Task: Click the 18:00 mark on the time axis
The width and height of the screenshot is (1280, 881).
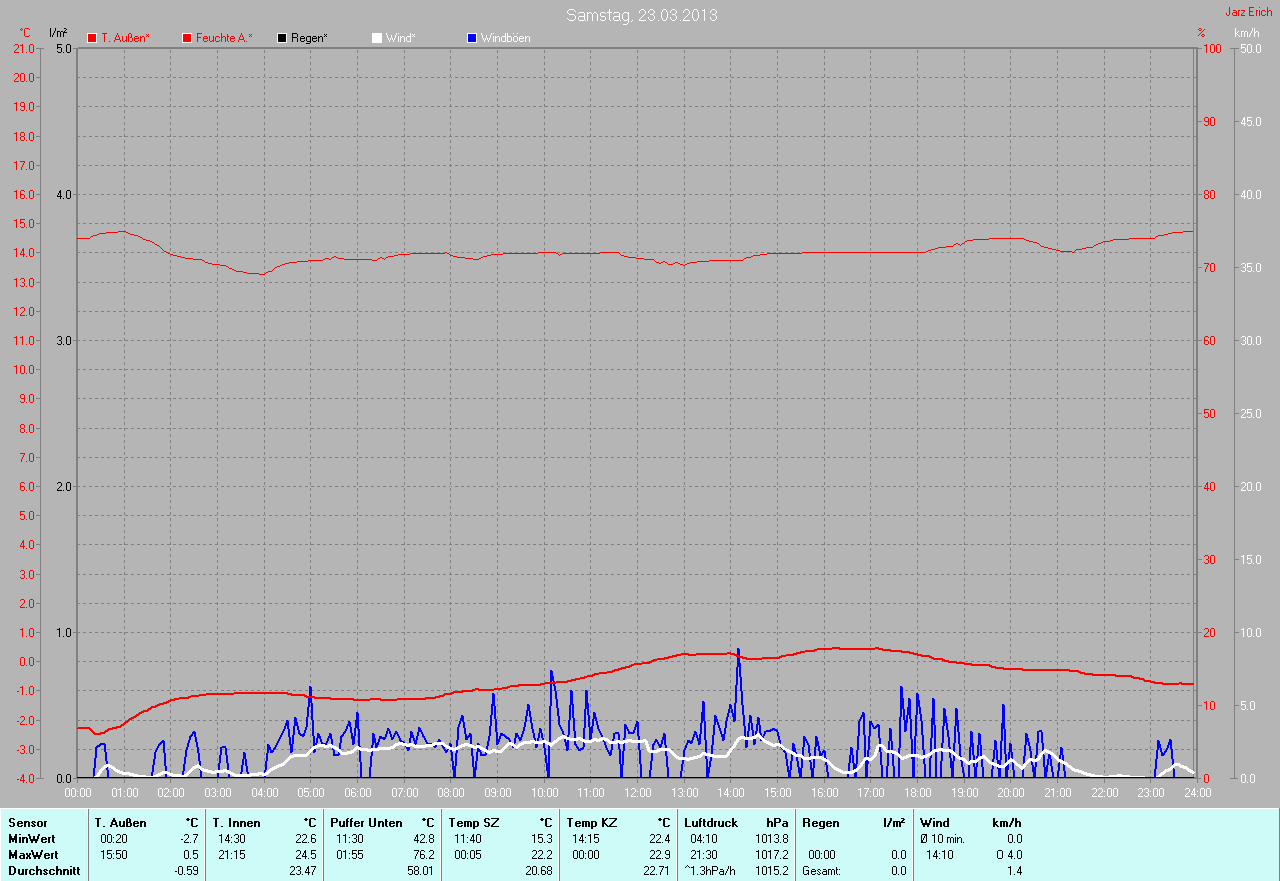Action: tap(917, 793)
